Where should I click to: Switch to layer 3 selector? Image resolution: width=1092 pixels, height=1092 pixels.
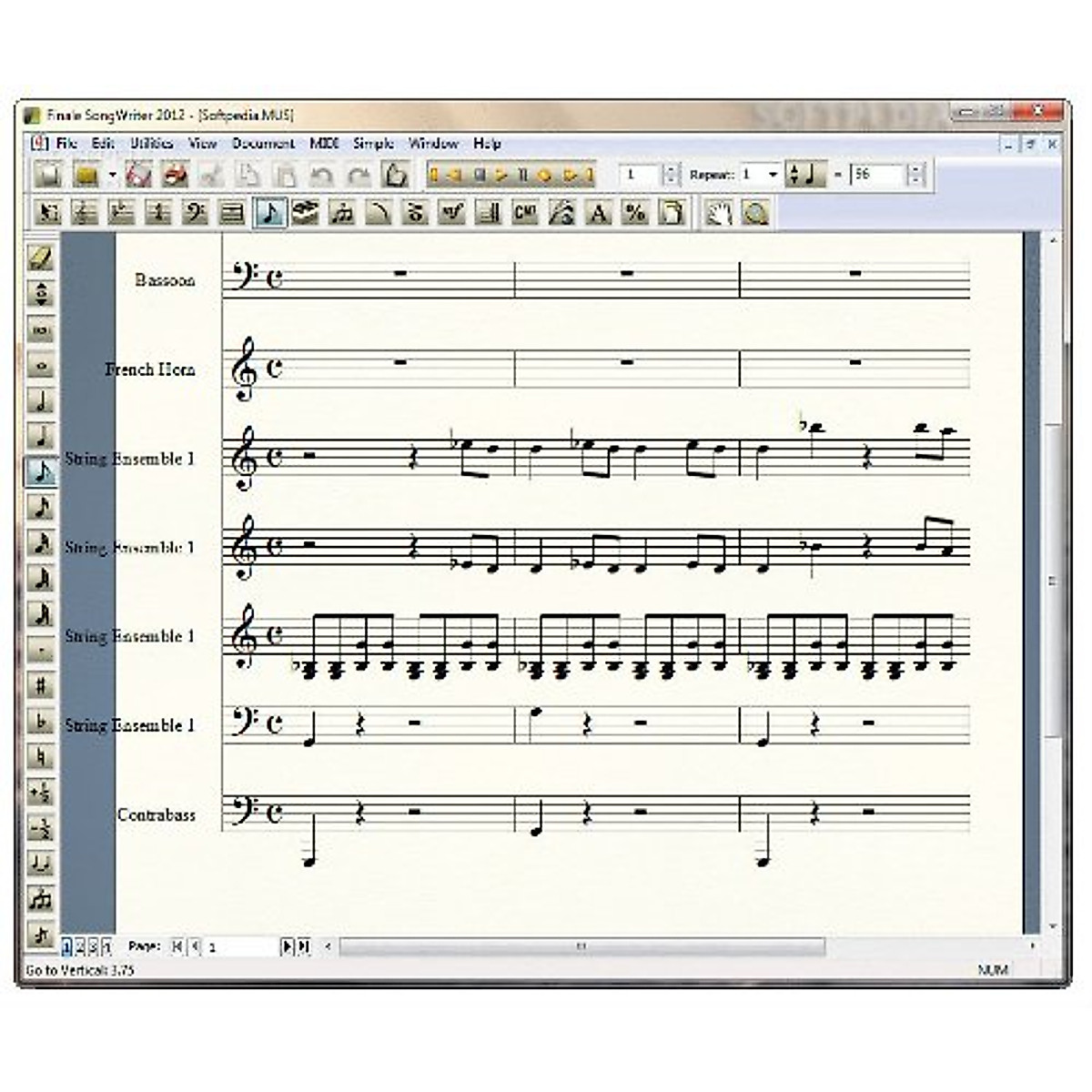[92, 947]
